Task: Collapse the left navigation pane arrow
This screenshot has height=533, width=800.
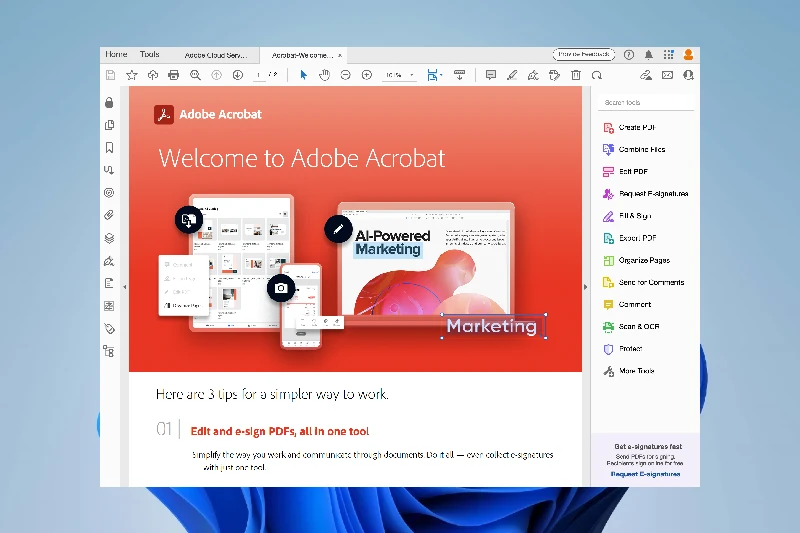Action: (124, 287)
